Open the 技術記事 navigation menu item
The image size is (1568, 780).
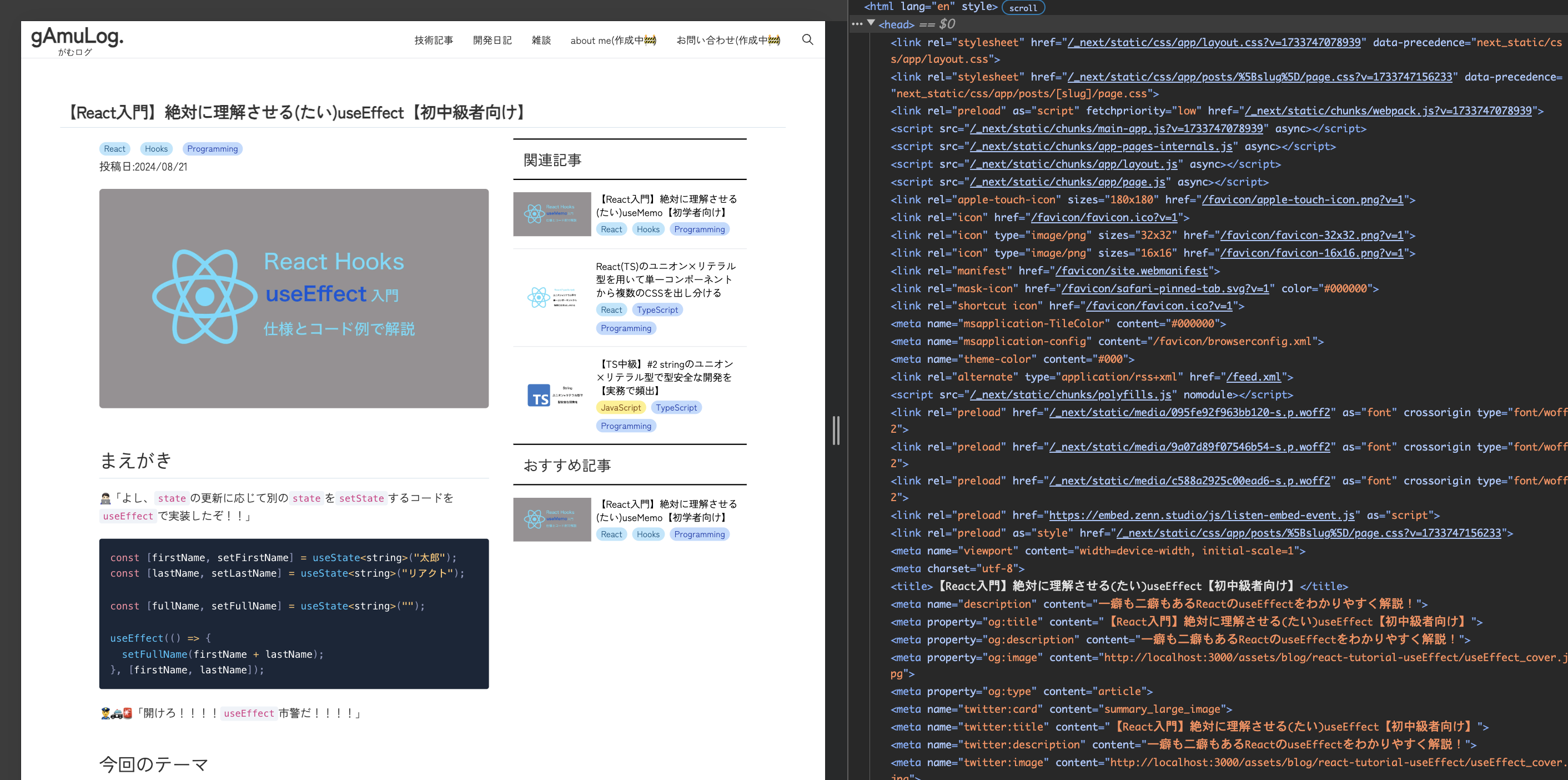pos(434,40)
